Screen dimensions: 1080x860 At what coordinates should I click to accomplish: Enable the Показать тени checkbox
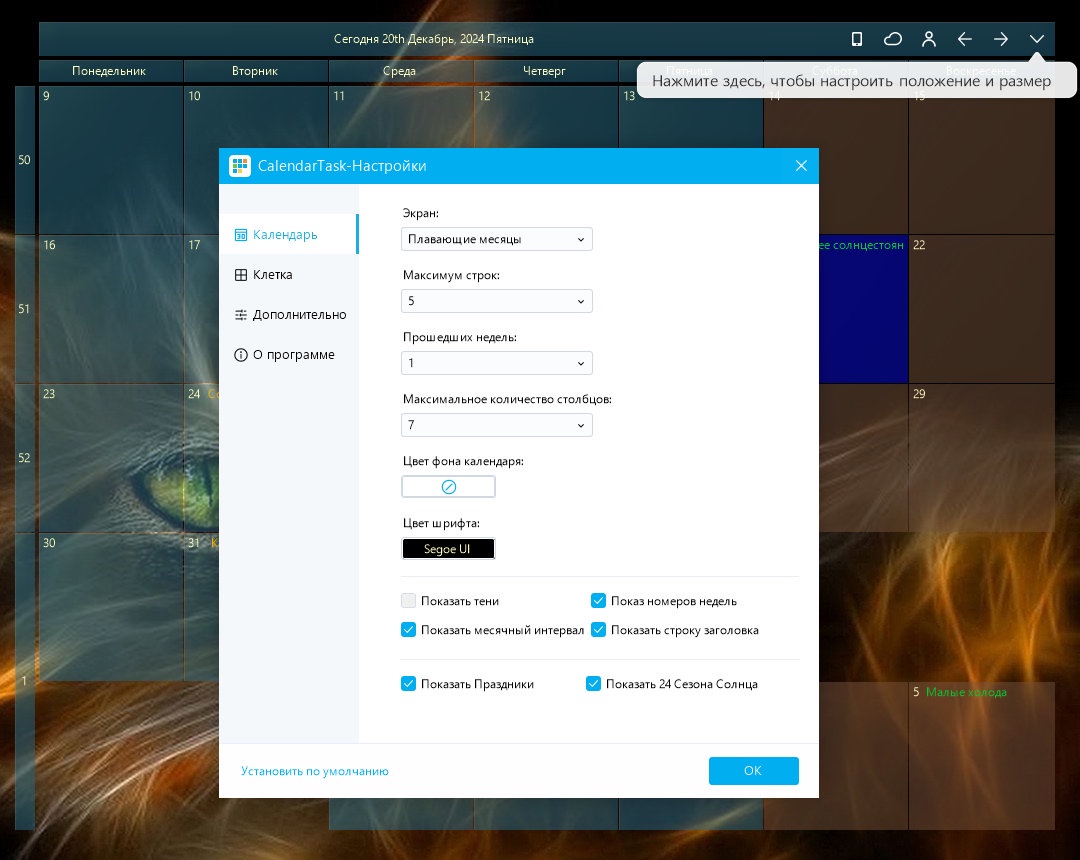pos(408,600)
